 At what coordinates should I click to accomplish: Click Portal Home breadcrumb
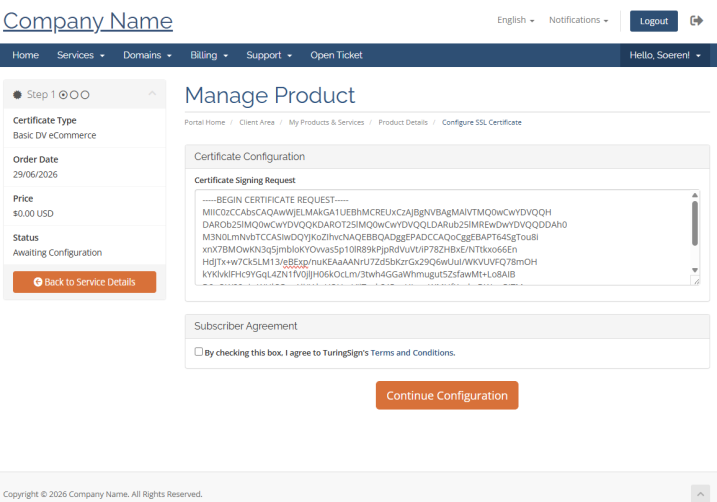click(x=204, y=123)
